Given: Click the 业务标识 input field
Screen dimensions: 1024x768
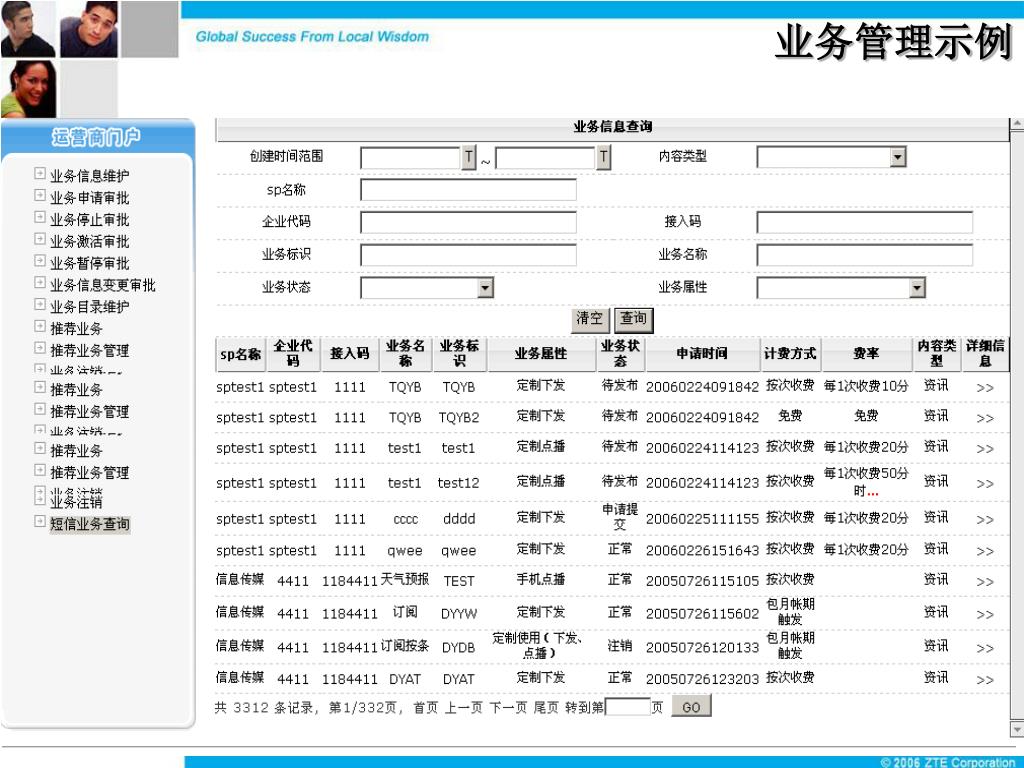Looking at the screenshot, I should tap(468, 255).
